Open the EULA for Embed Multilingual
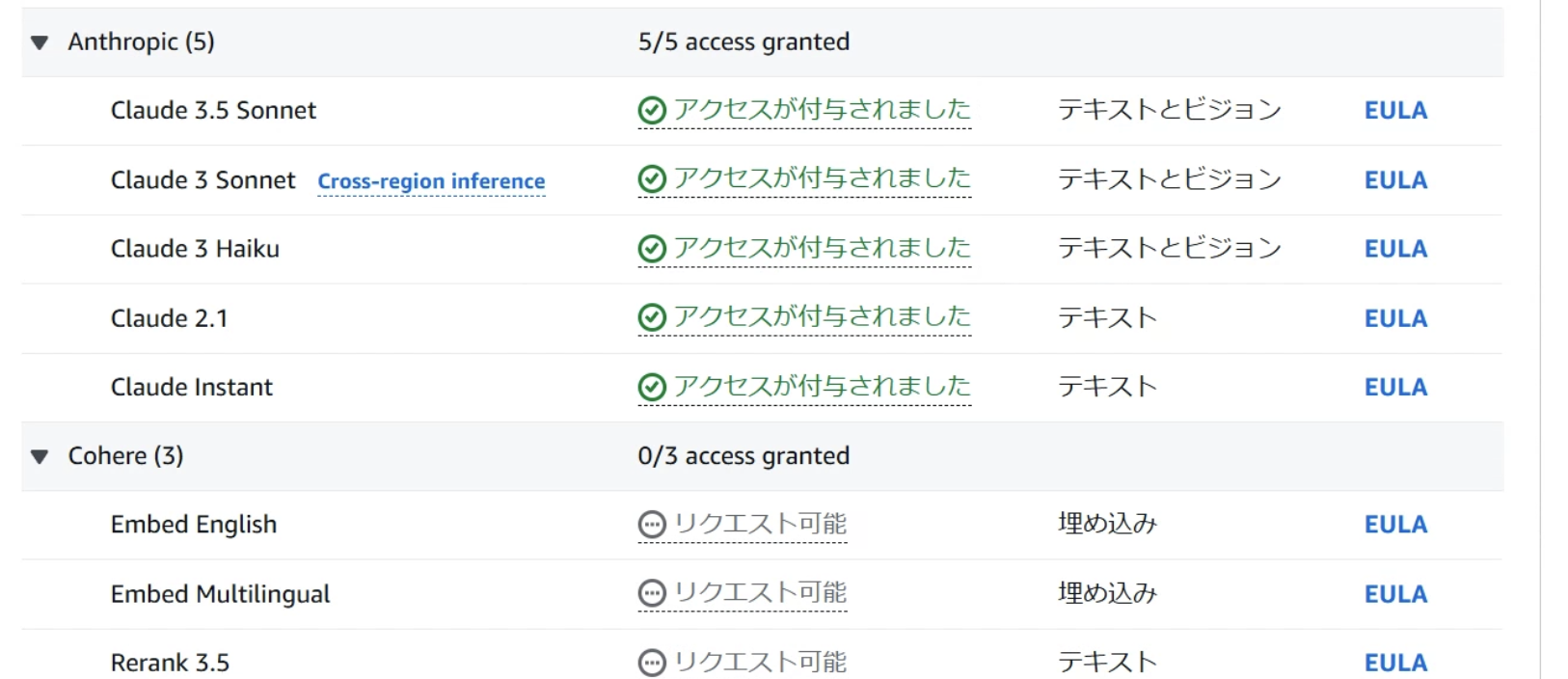 [1395, 594]
